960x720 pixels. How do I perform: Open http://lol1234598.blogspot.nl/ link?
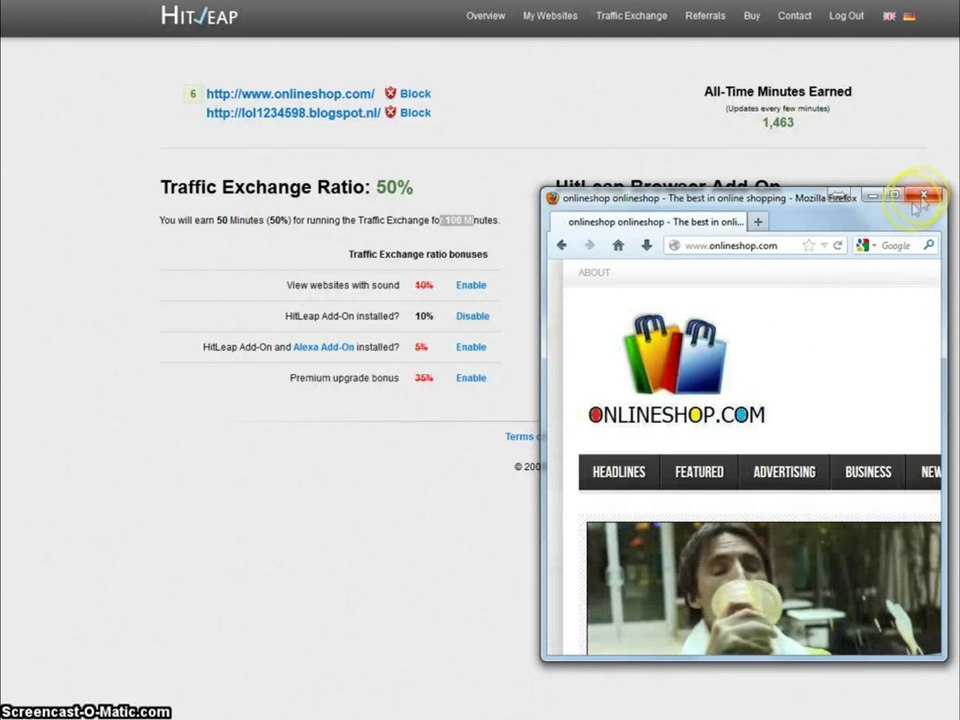coord(293,113)
